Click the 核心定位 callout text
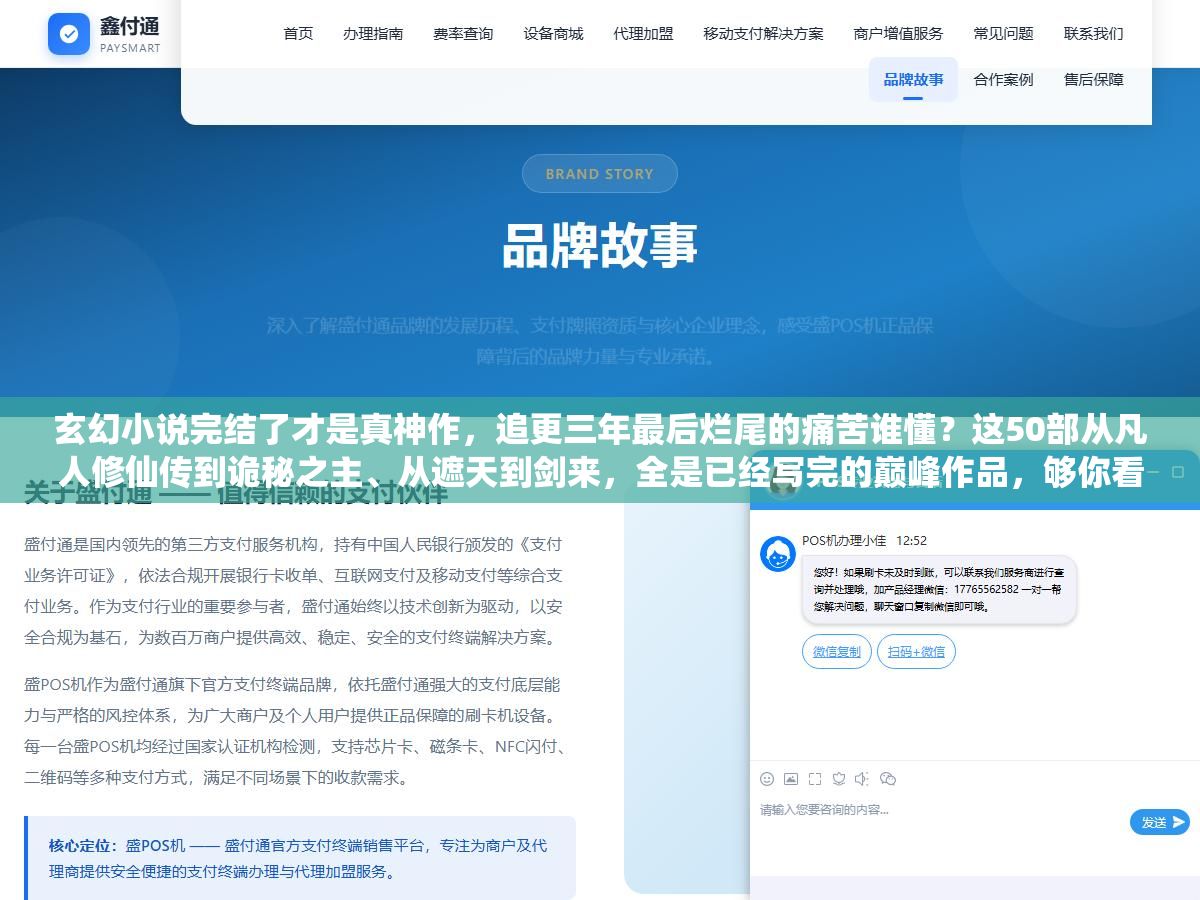The height and width of the screenshot is (900, 1200). tap(299, 858)
